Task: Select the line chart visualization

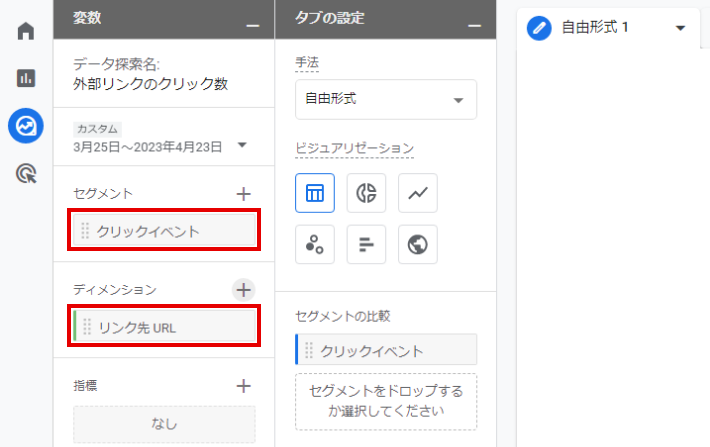Action: [x=417, y=193]
